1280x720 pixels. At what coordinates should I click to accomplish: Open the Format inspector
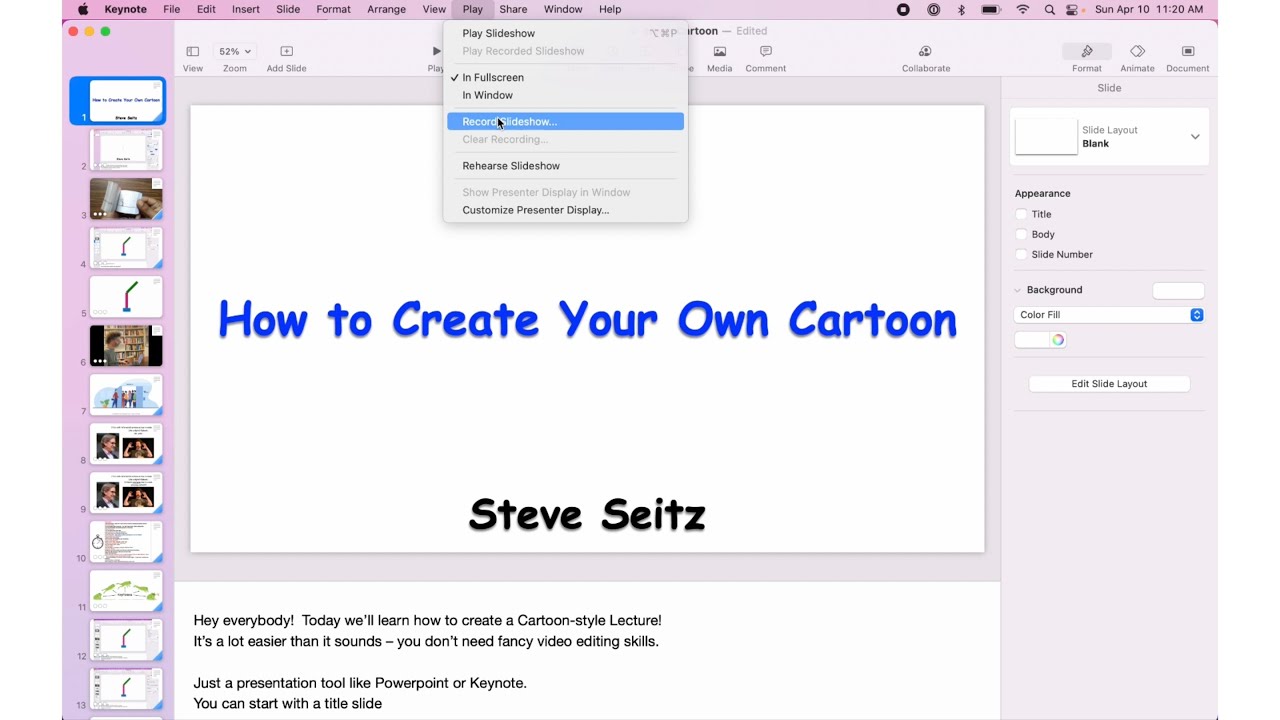pos(1087,51)
